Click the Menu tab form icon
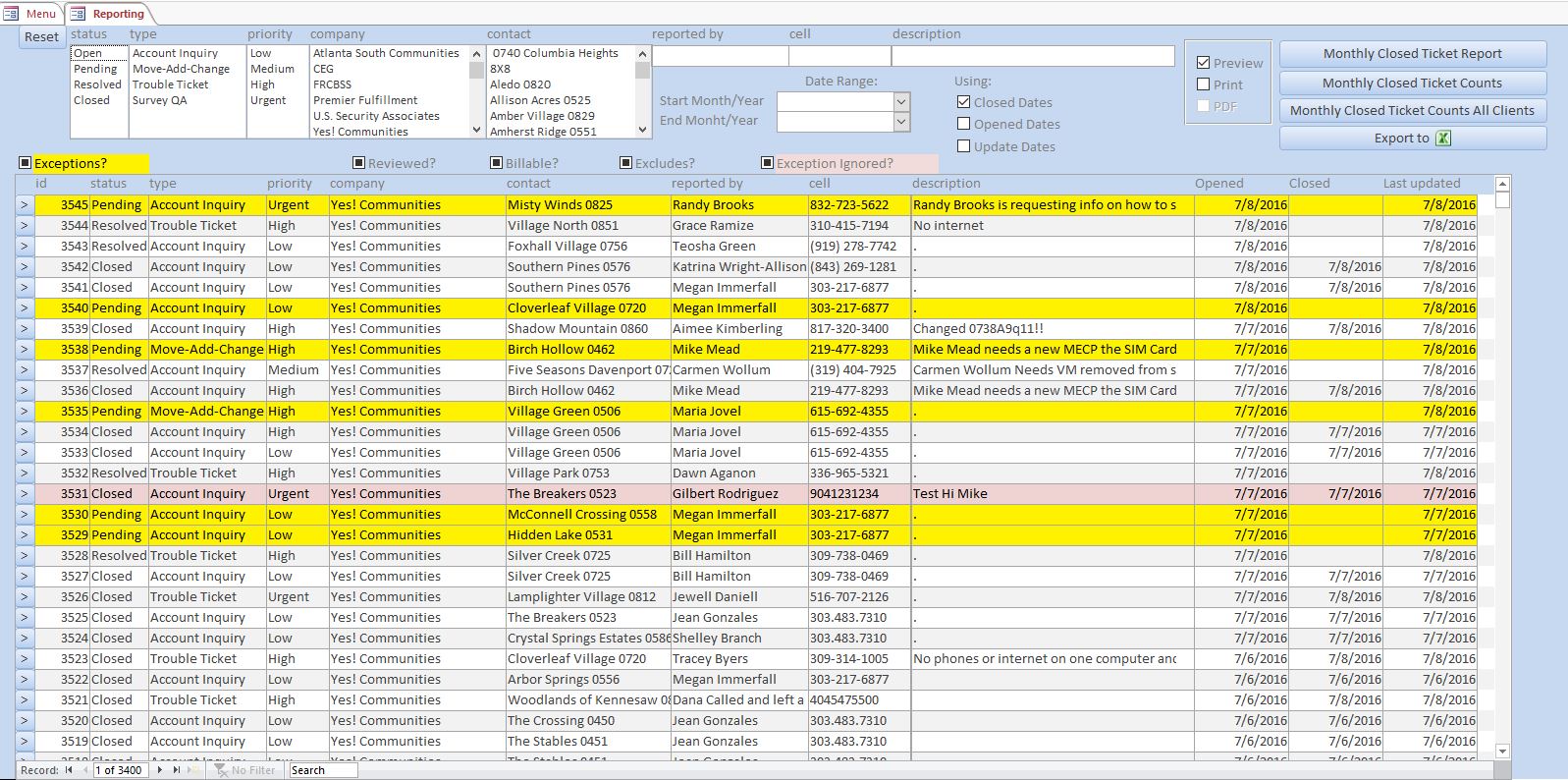 coord(11,14)
